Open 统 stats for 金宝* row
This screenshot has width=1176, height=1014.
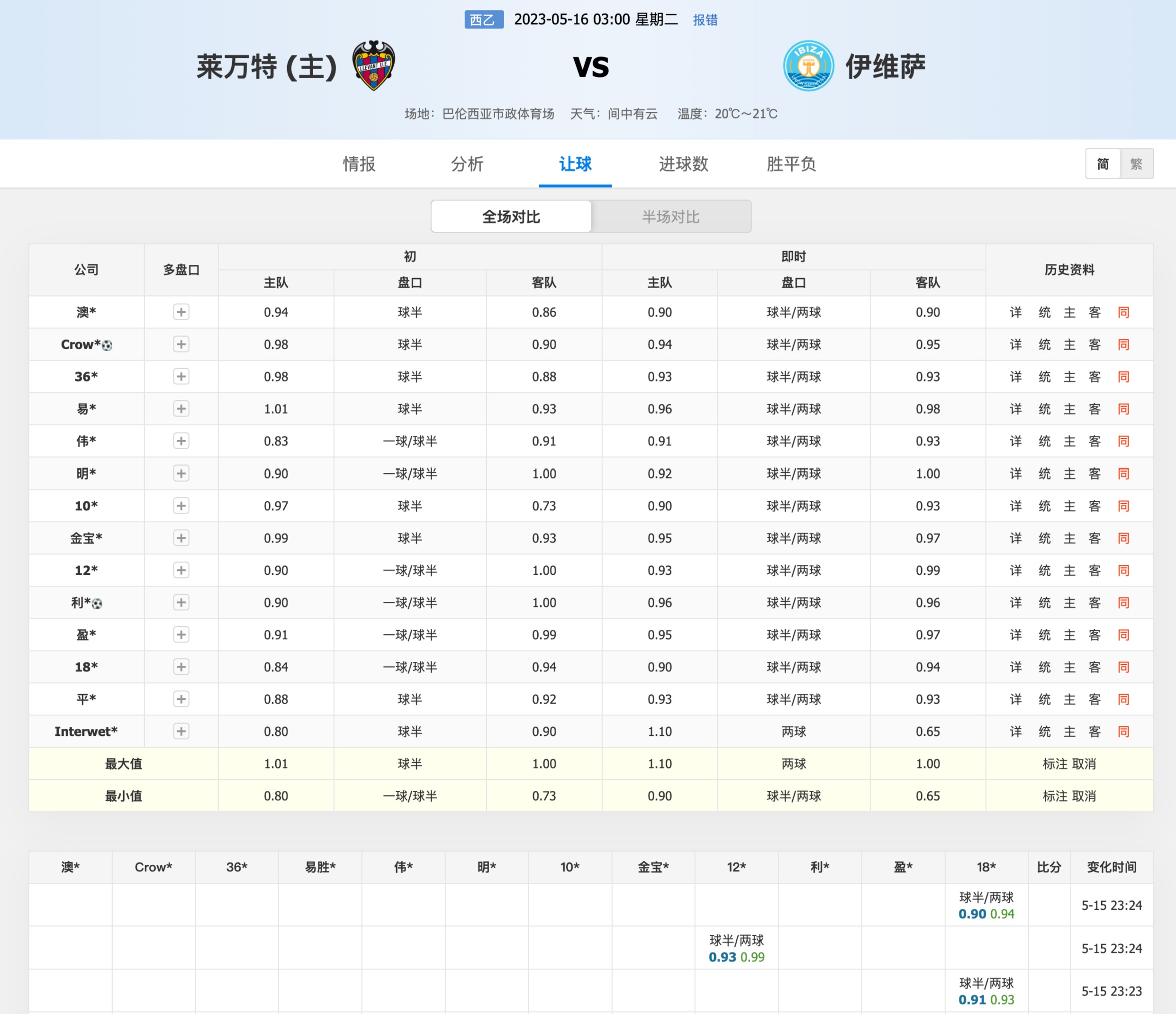tap(1044, 538)
